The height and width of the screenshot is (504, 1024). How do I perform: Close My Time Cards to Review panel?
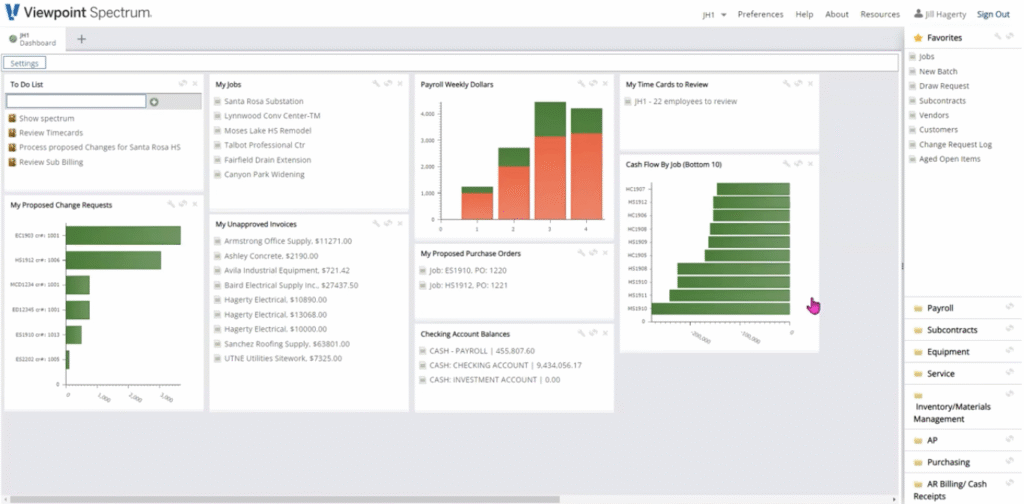point(810,84)
